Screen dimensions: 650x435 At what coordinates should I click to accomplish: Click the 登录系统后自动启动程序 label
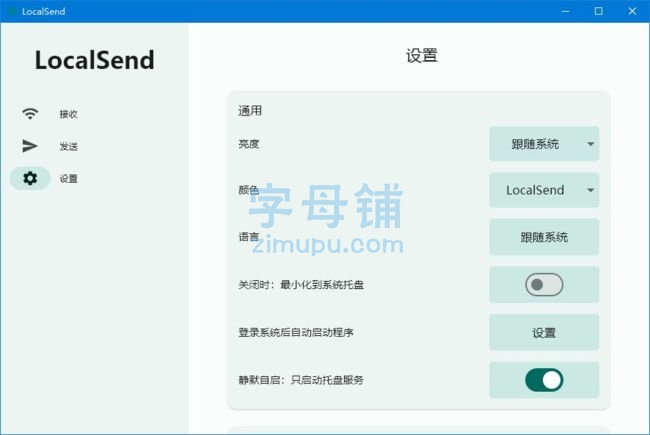296,333
